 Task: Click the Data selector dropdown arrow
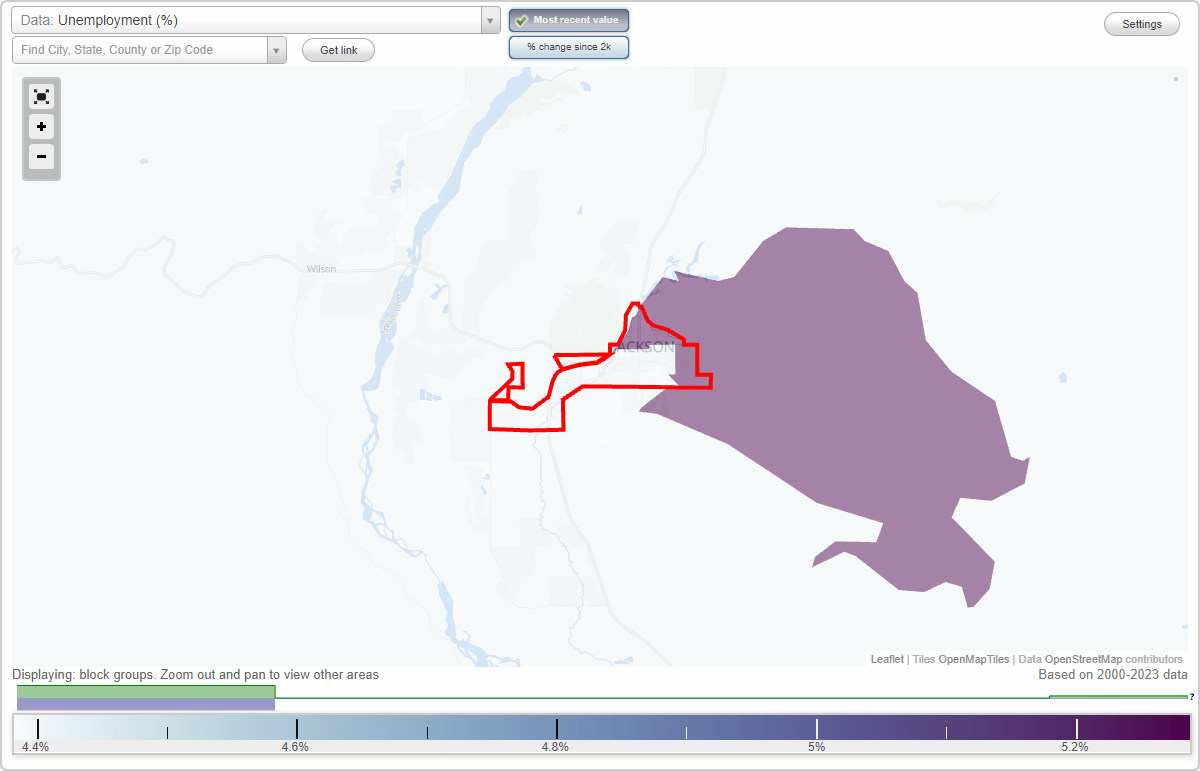(x=488, y=19)
